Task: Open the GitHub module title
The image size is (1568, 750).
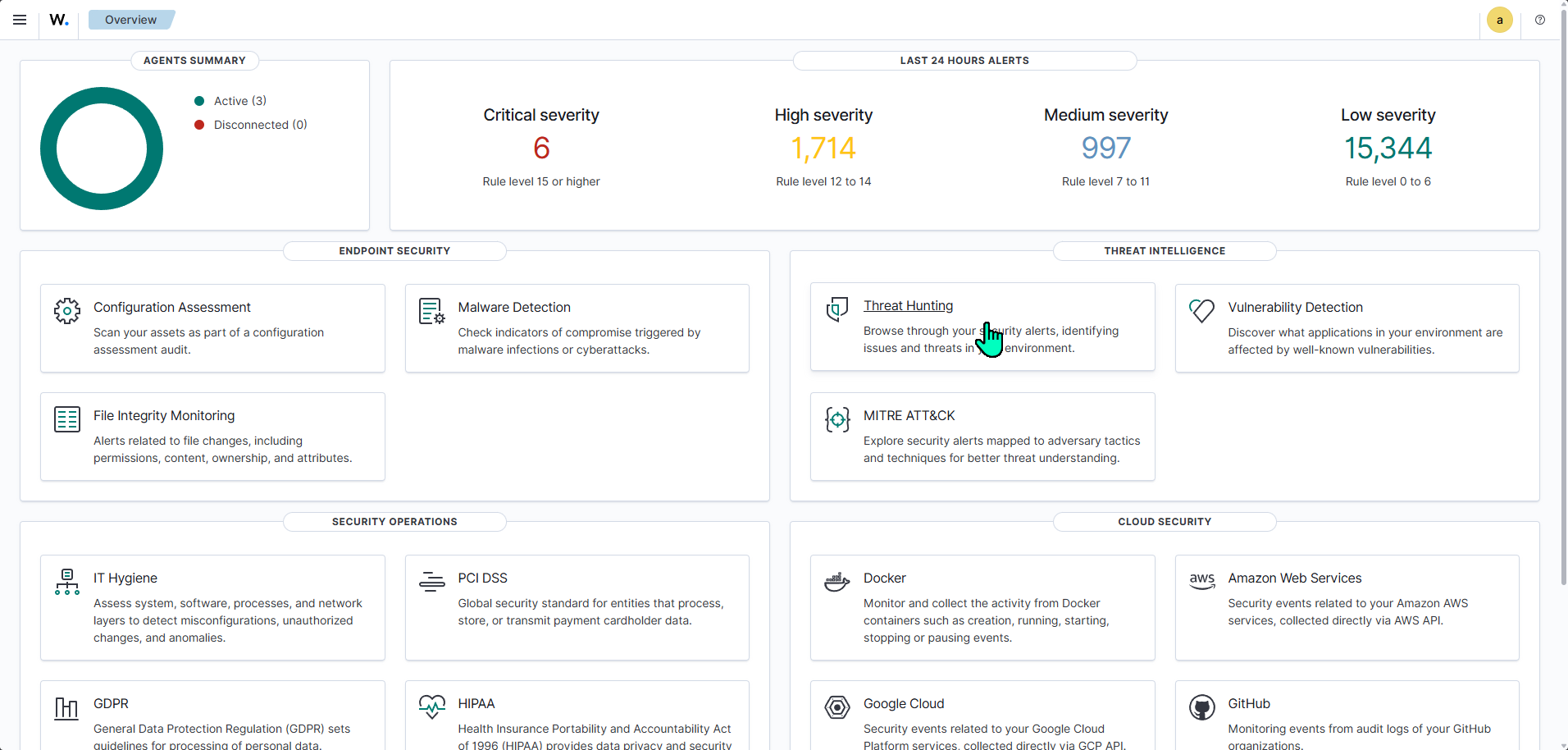Action: pos(1248,703)
